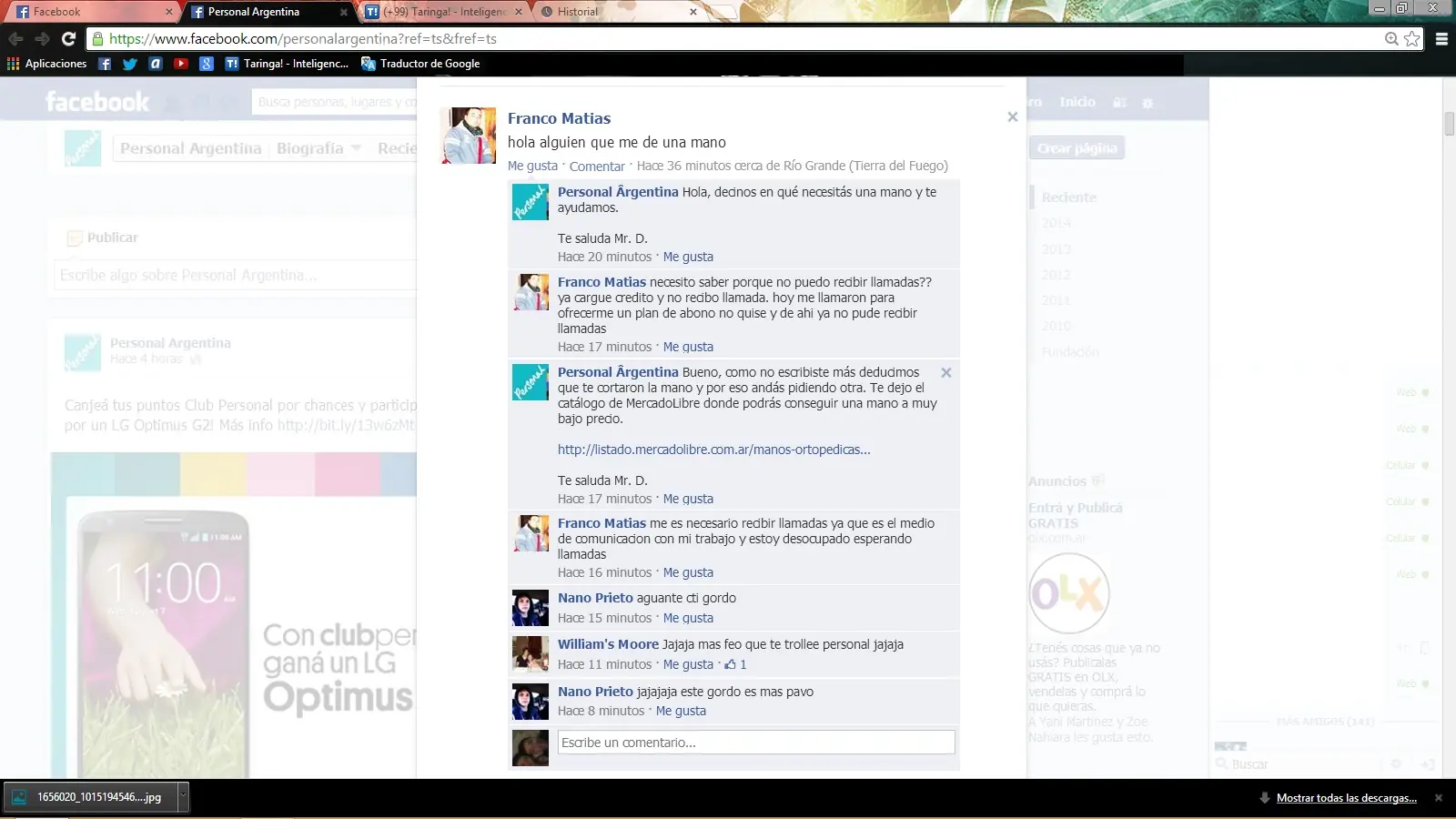The width and height of the screenshot is (1456, 819).
Task: Open the Personal Argentina page tab button
Action: (190, 148)
